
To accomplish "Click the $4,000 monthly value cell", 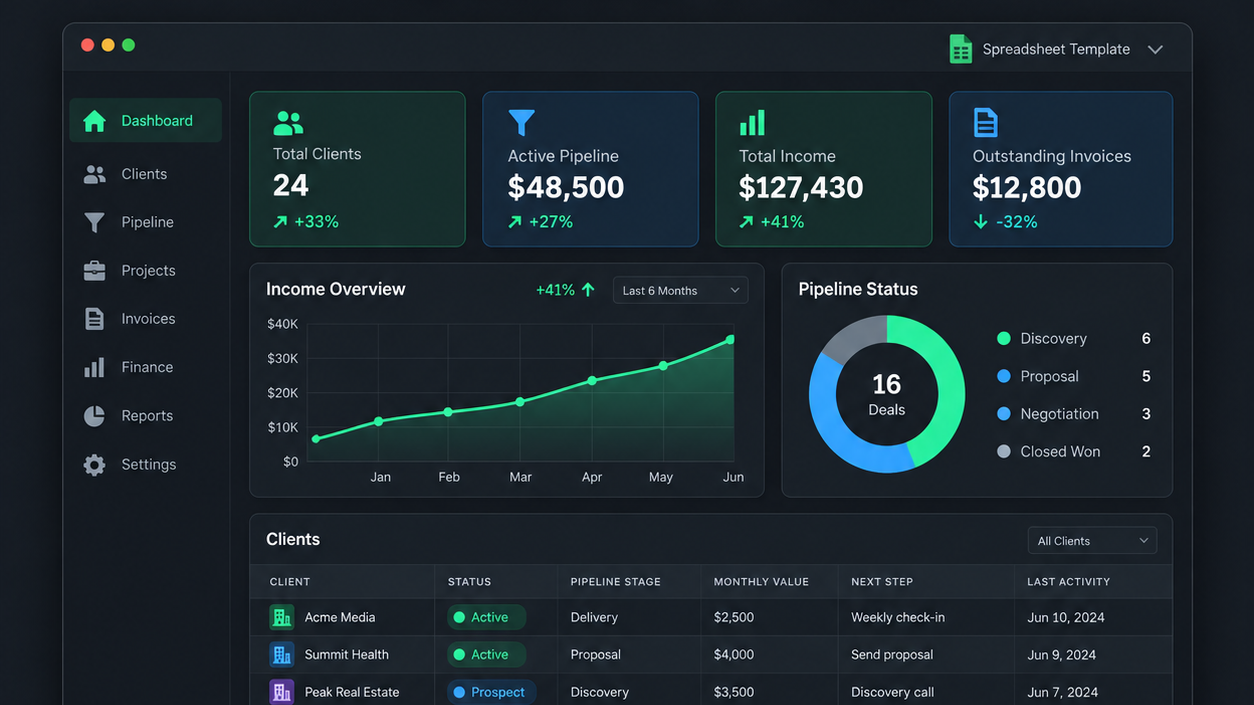I will pos(734,655).
